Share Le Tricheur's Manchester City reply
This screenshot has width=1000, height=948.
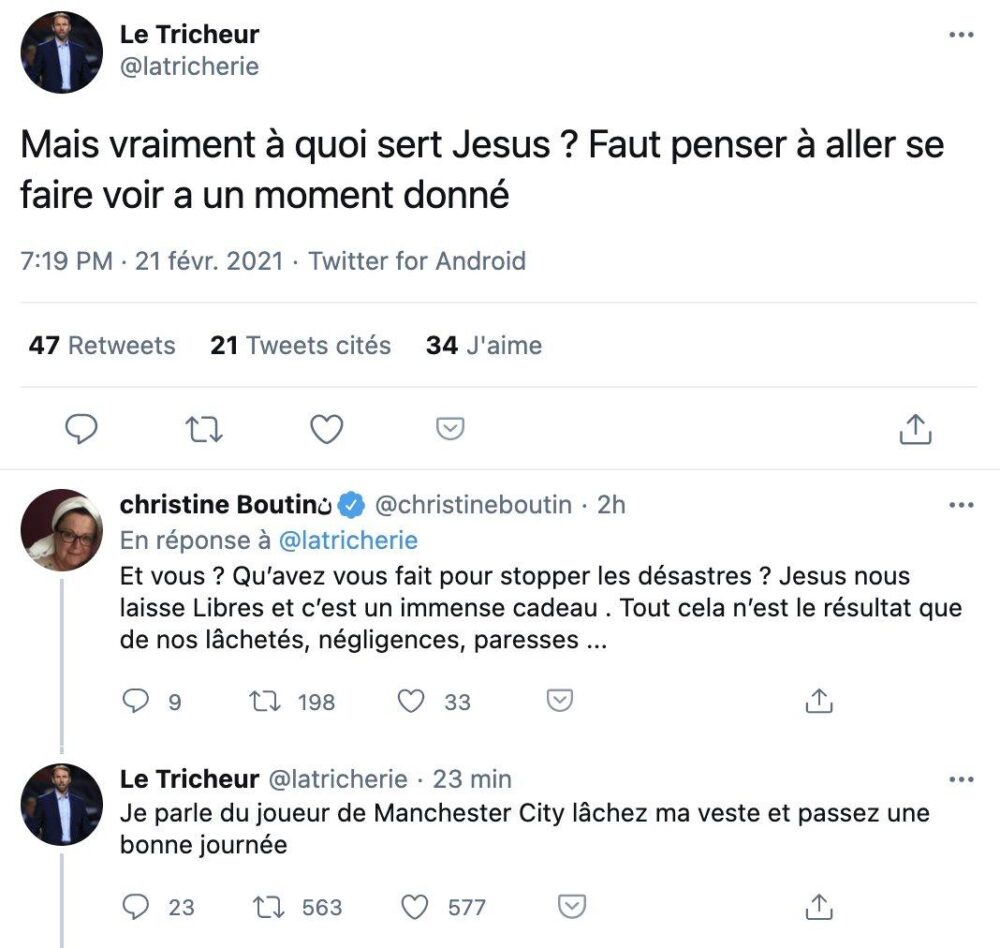click(819, 907)
